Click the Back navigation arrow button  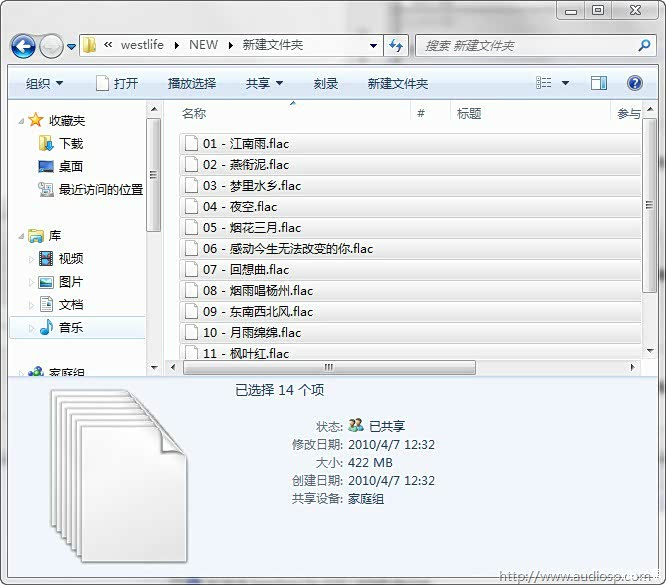pyautogui.click(x=23, y=46)
